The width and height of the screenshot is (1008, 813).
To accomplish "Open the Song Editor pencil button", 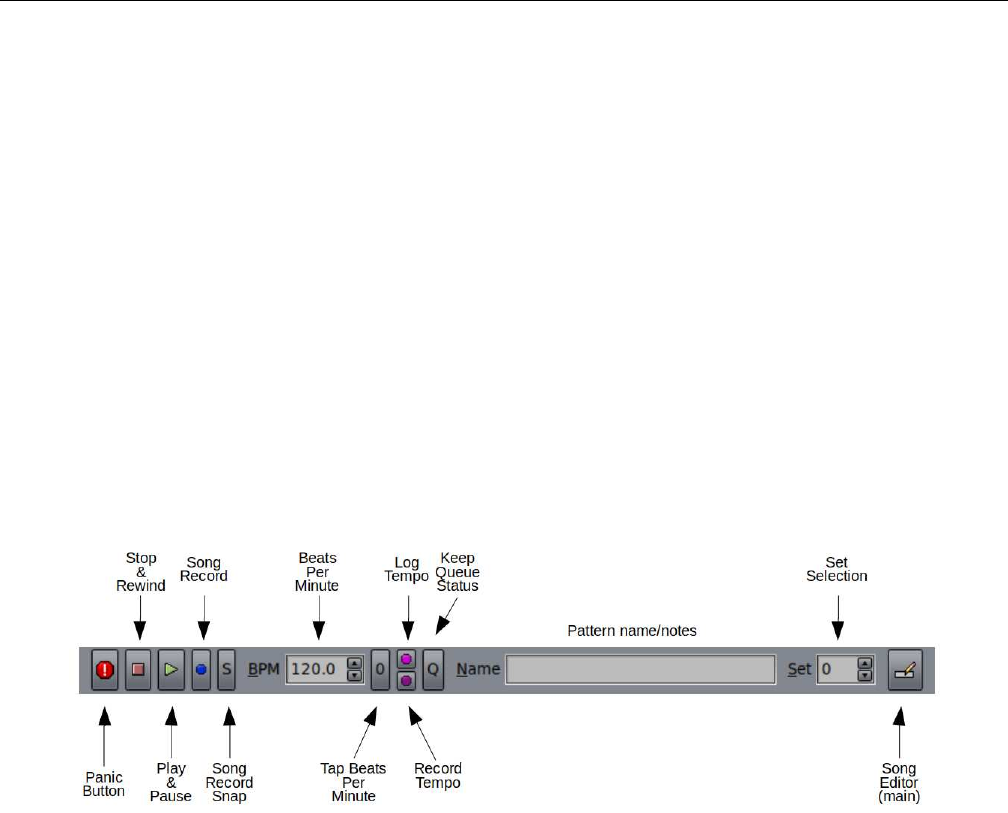I will [x=905, y=670].
